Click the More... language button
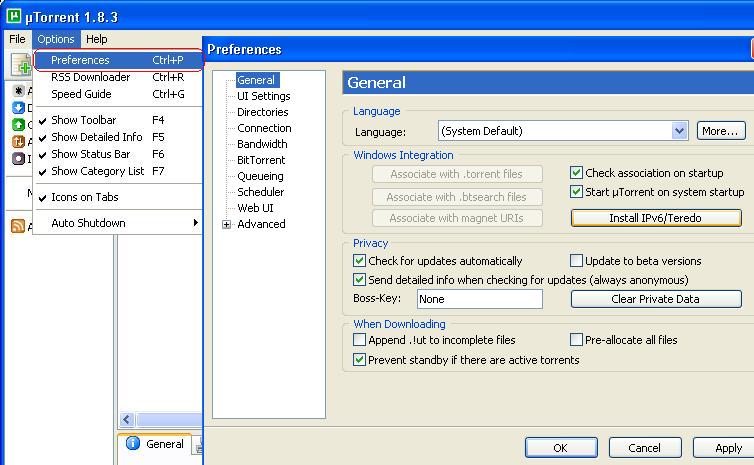 point(721,131)
